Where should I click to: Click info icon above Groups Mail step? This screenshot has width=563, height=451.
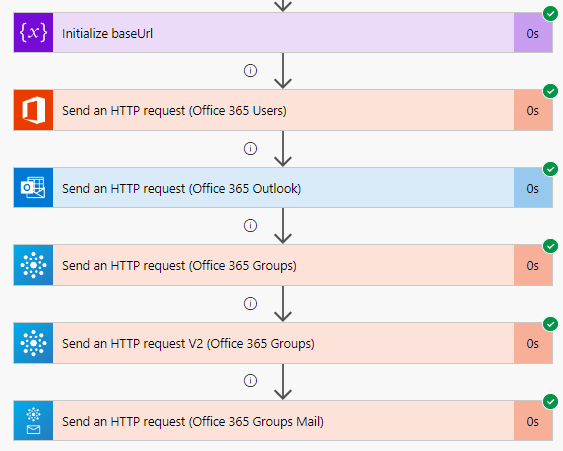250,381
